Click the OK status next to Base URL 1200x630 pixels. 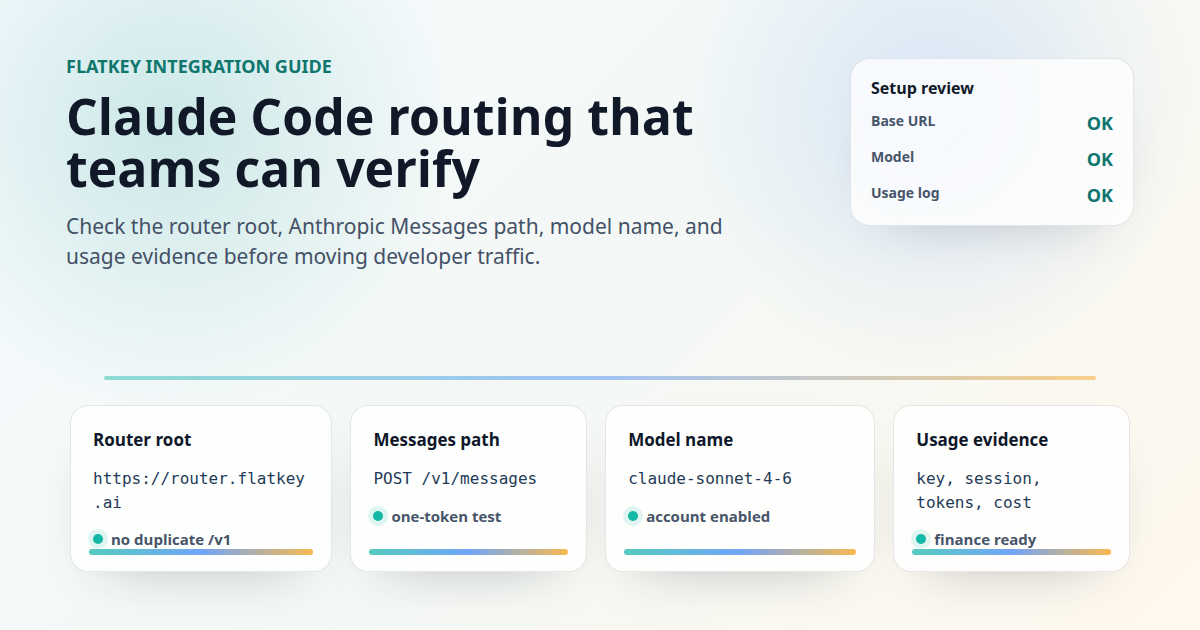click(x=1100, y=124)
